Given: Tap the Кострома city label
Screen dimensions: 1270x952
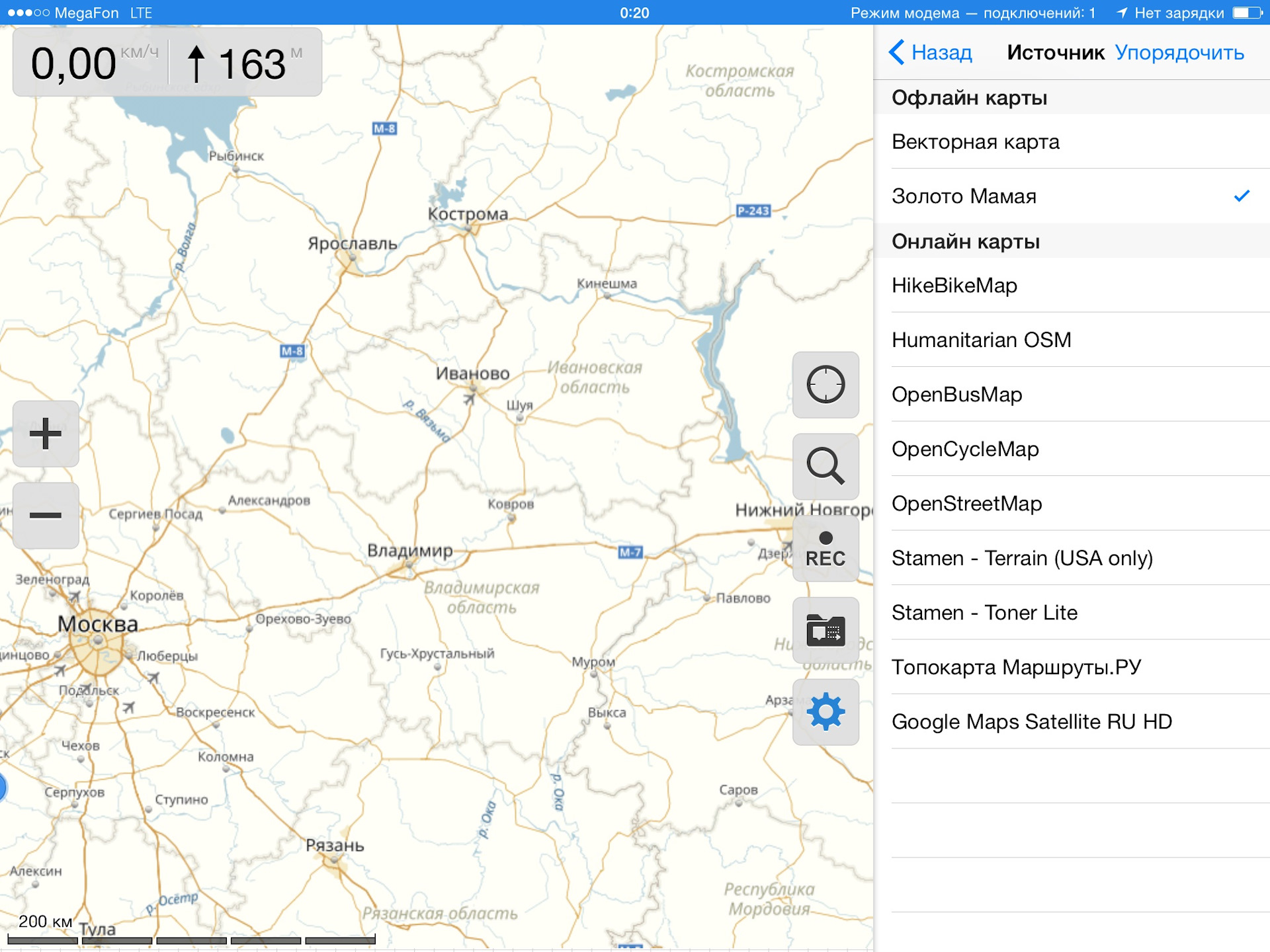Looking at the screenshot, I should click(468, 214).
